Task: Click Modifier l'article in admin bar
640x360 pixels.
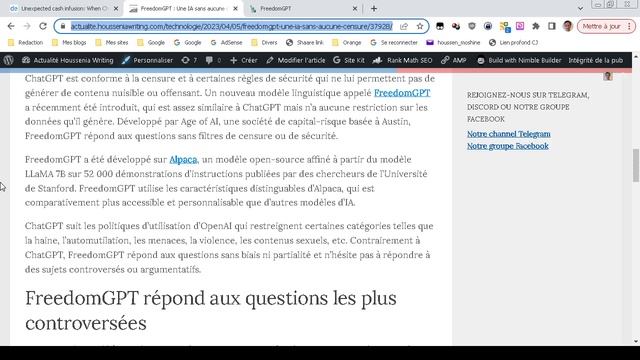Action: tap(296, 60)
